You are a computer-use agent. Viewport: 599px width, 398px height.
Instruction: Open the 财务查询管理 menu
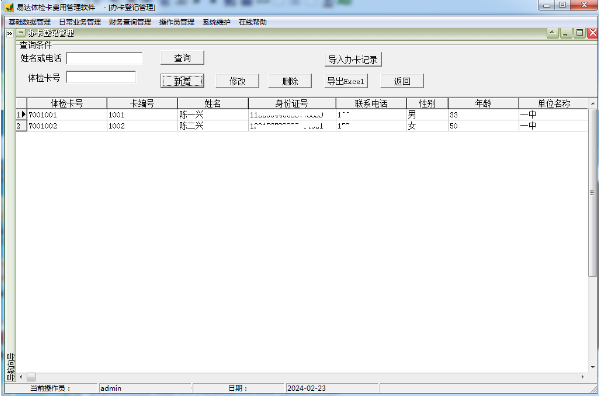[x=130, y=22]
